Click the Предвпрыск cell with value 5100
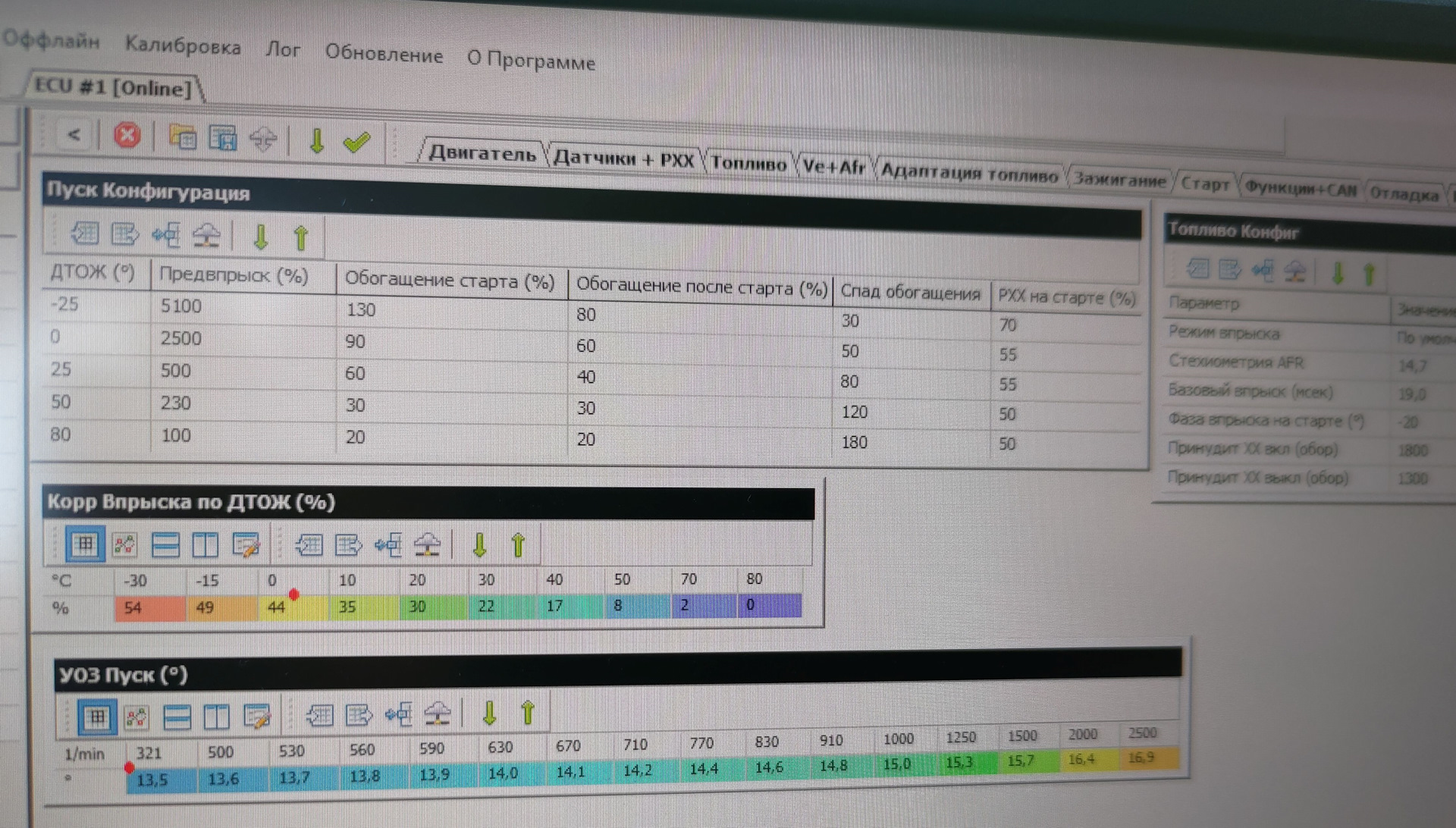This screenshot has height=828, width=1456. click(243, 306)
